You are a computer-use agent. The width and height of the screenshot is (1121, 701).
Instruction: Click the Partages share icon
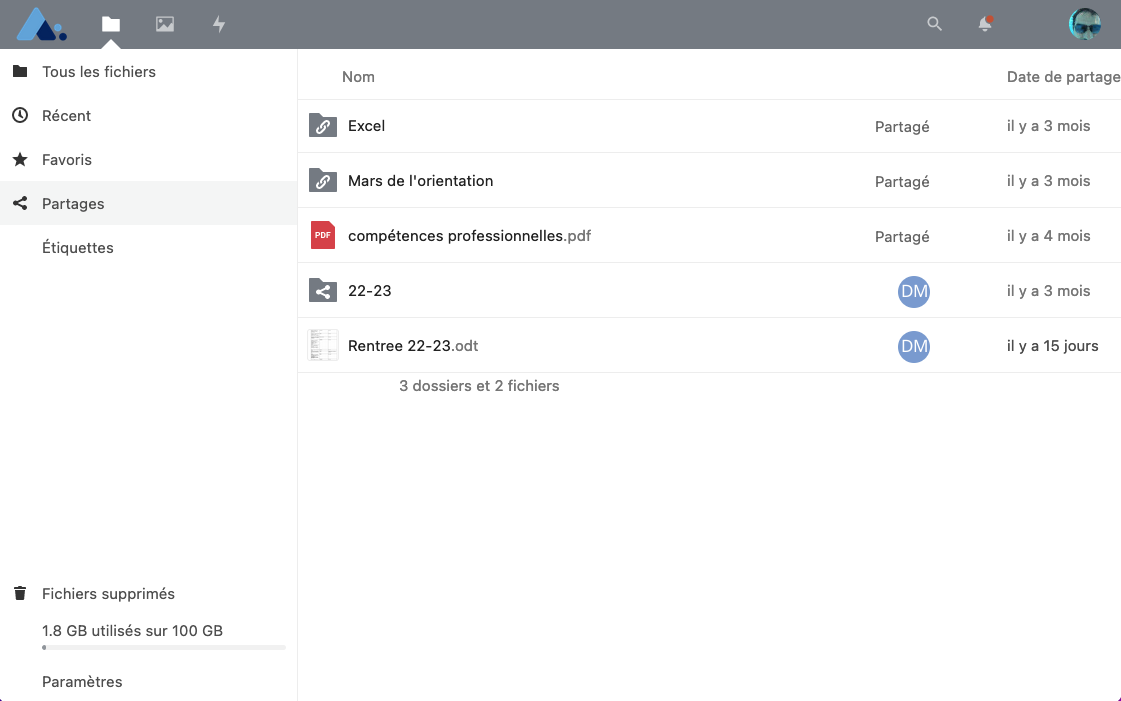[20, 203]
